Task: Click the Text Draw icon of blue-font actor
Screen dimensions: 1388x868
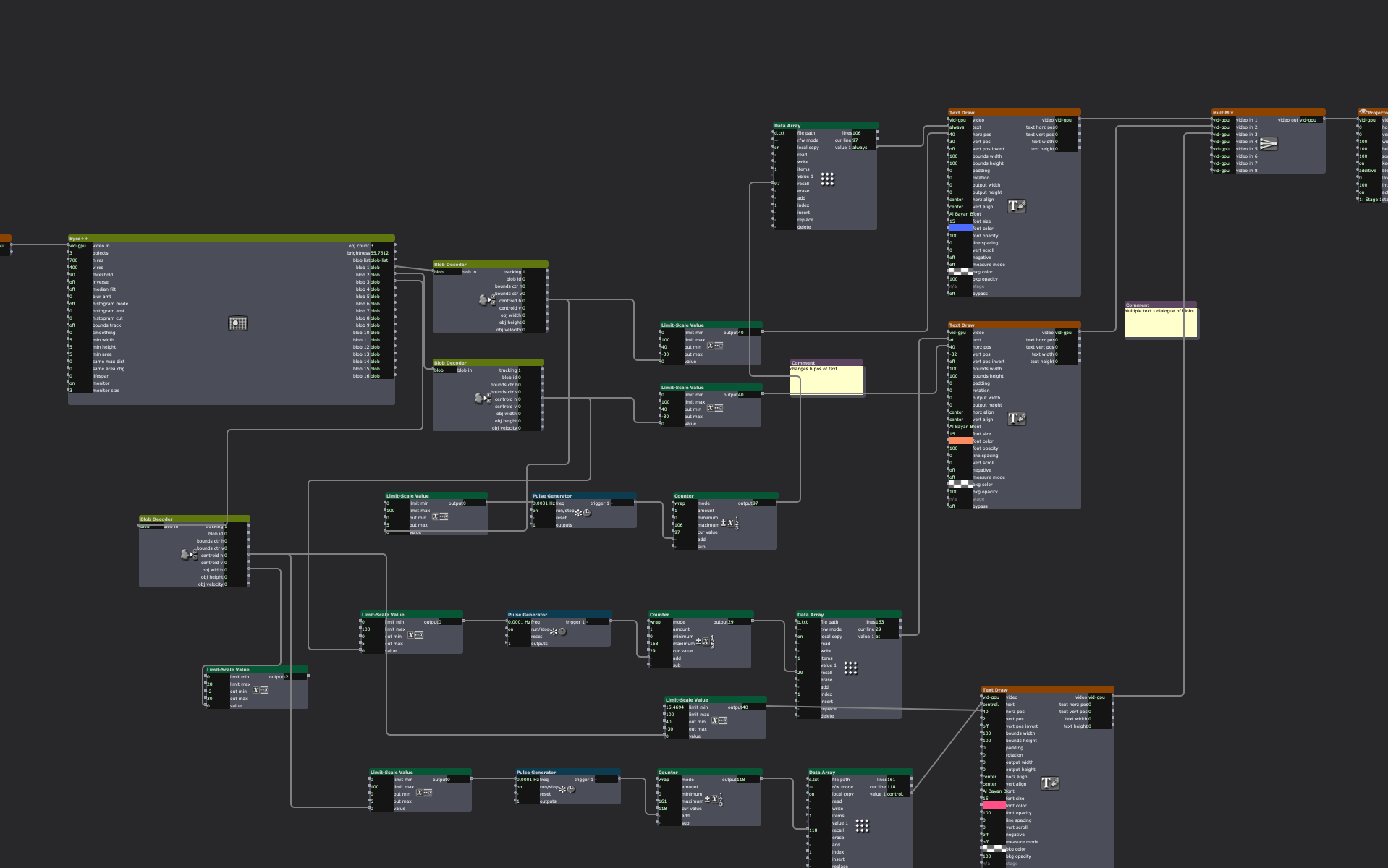Action: pyautogui.click(x=1017, y=206)
